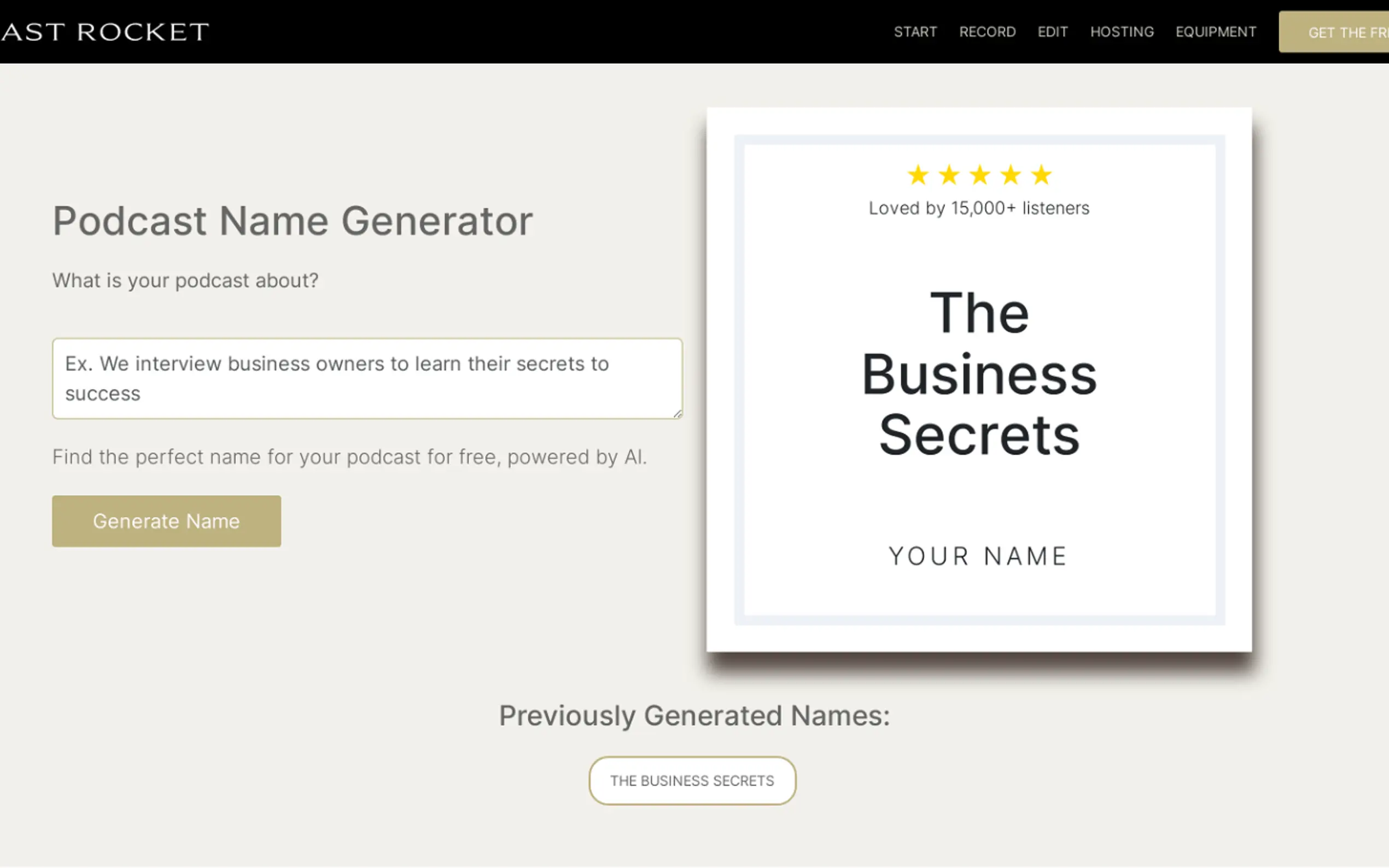Click the first gold star icon
Viewport: 1389px width, 868px height.
(x=918, y=175)
